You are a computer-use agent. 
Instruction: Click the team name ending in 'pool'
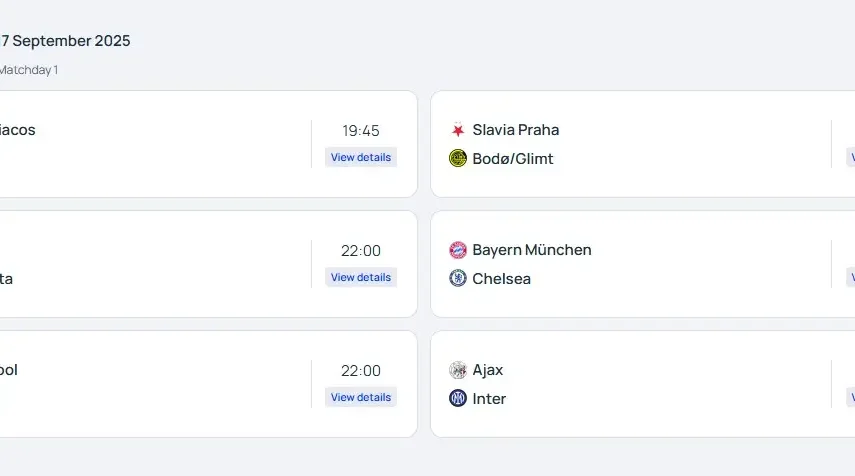(9, 370)
